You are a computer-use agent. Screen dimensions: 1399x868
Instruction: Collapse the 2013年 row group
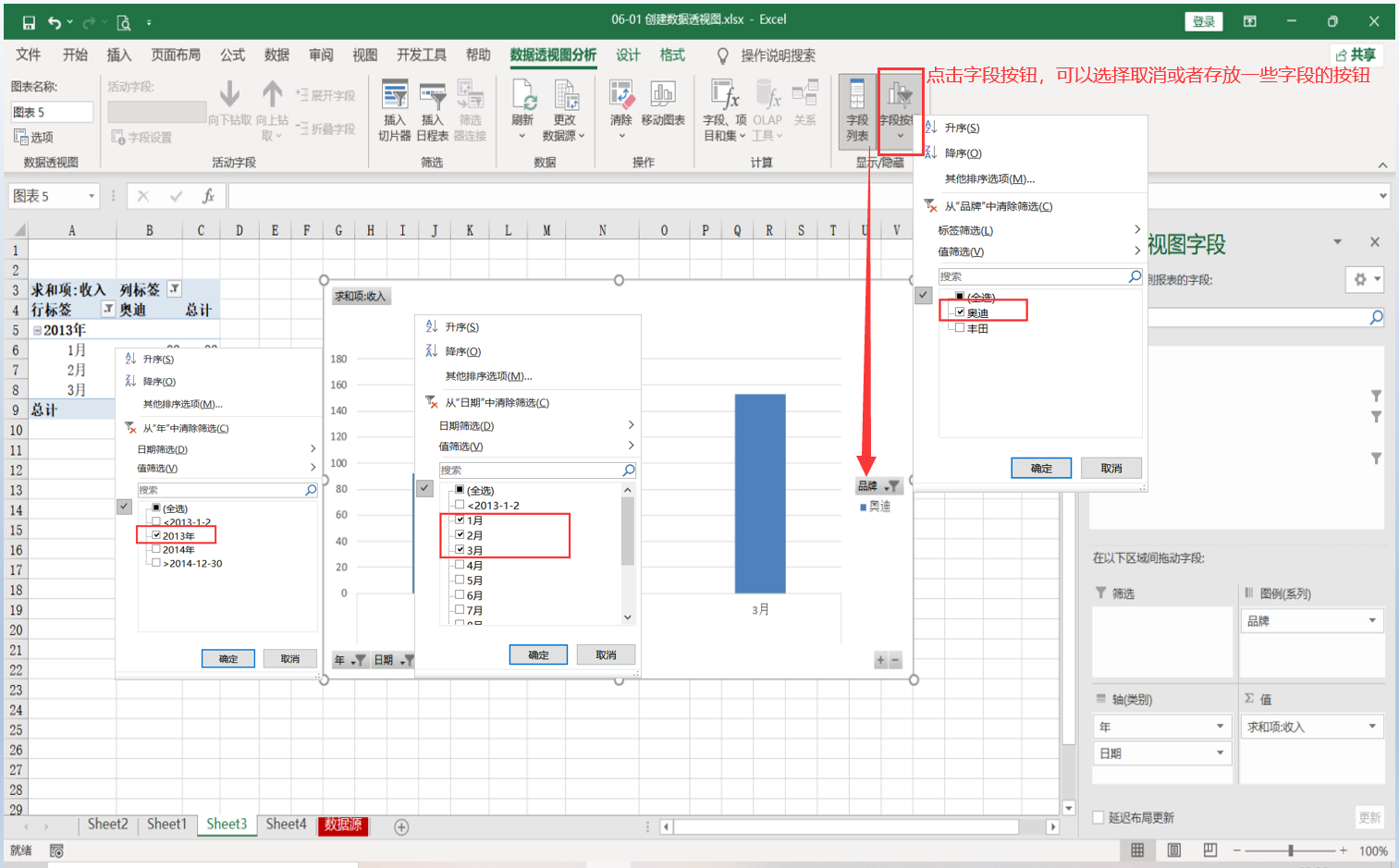point(37,330)
